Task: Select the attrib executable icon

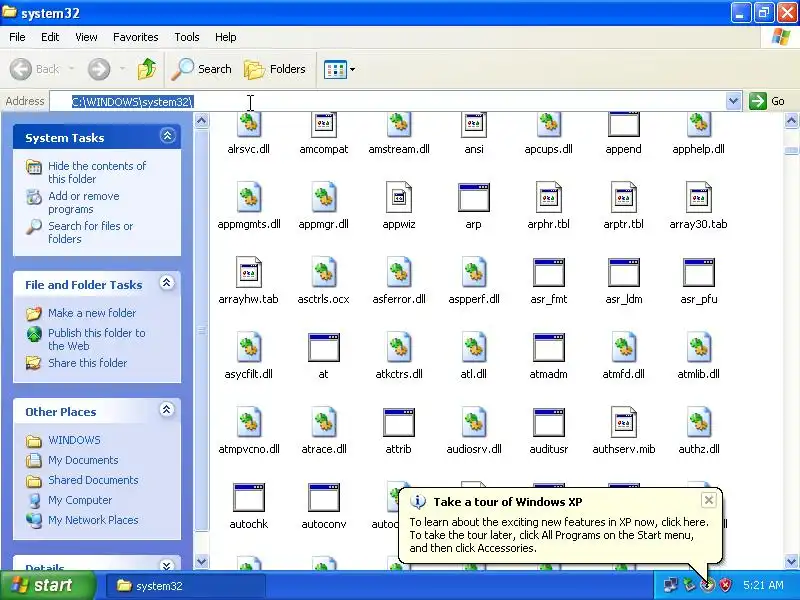Action: (399, 423)
